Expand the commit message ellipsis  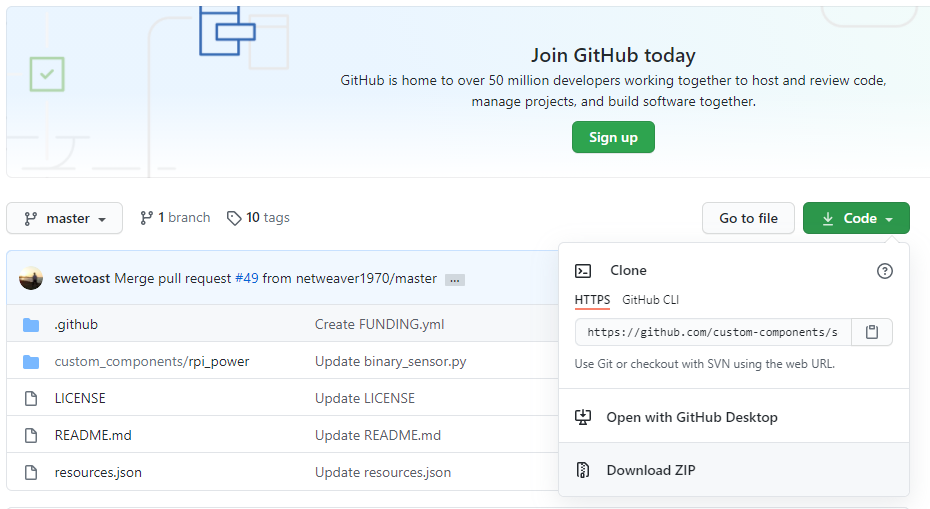pos(455,280)
